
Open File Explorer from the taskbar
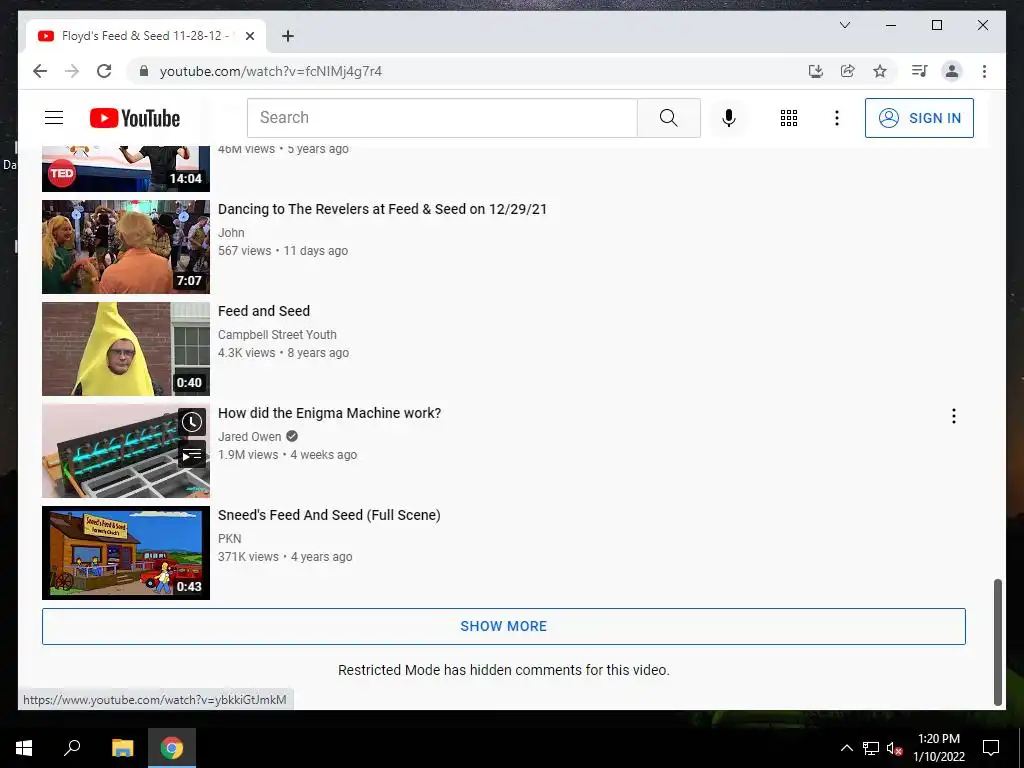(x=122, y=748)
